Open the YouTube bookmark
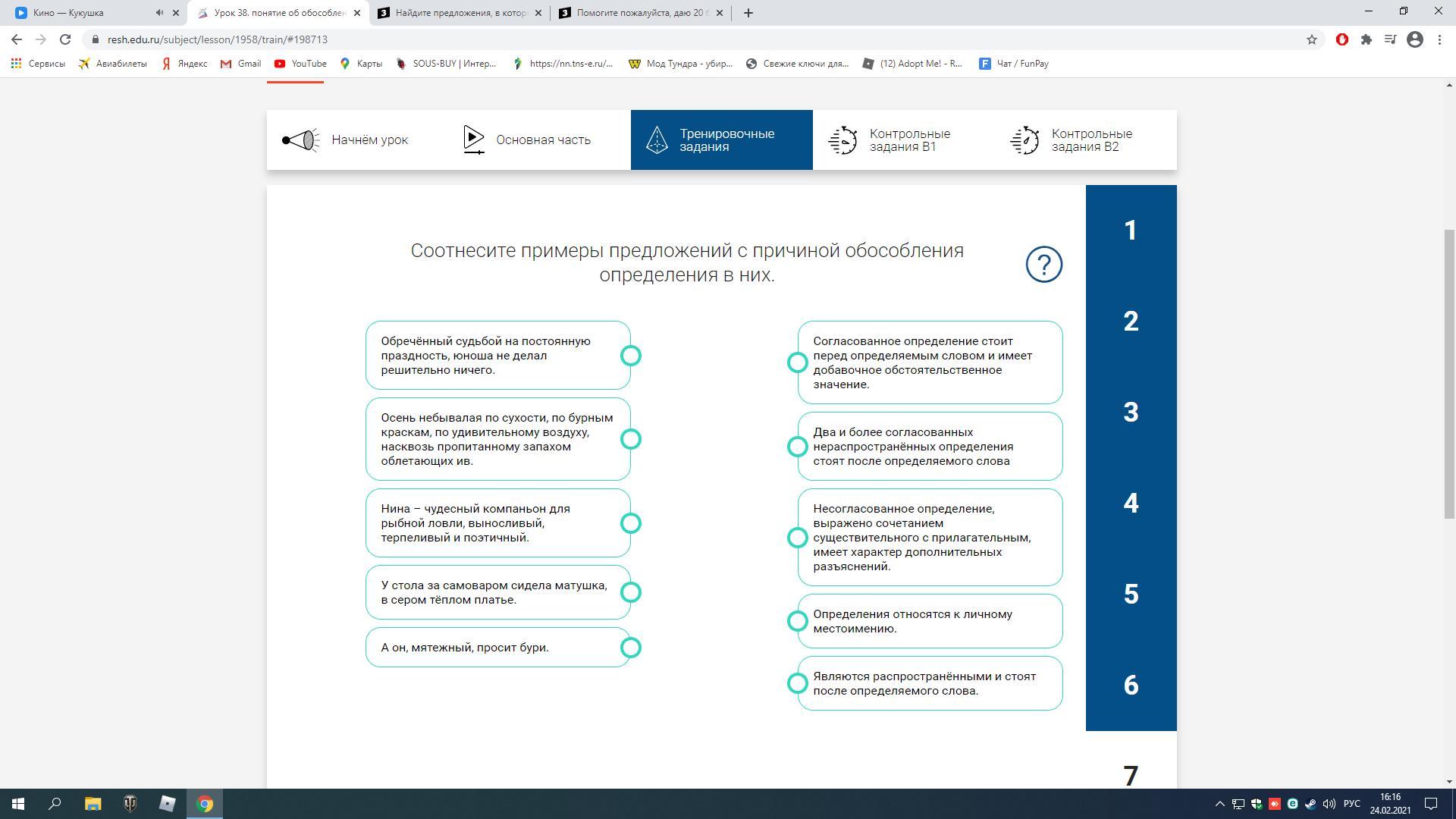Screen dimensions: 1456x819 [x=300, y=64]
